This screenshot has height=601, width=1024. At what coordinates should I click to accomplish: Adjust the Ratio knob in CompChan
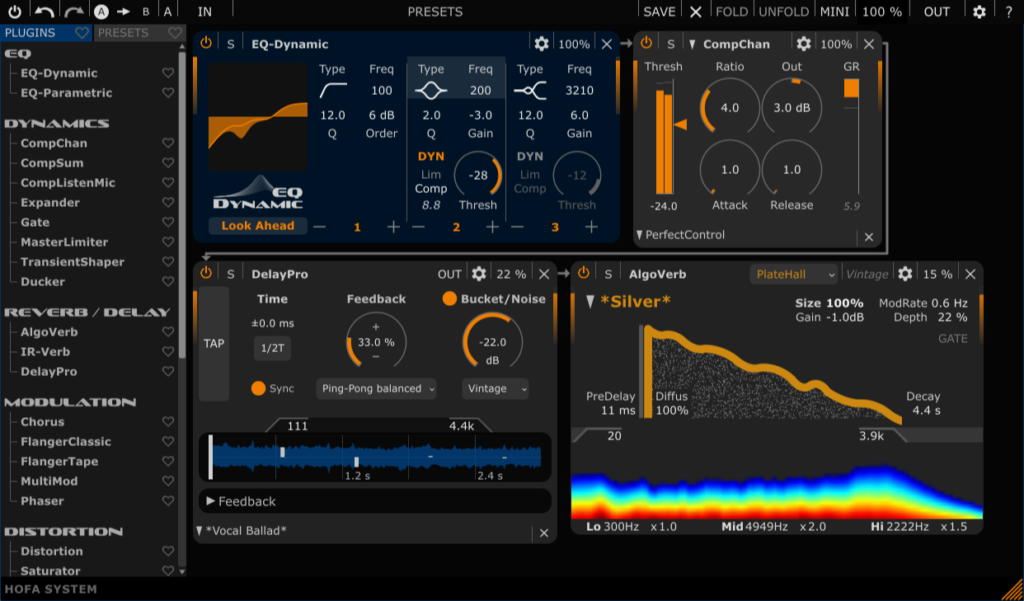tap(729, 108)
